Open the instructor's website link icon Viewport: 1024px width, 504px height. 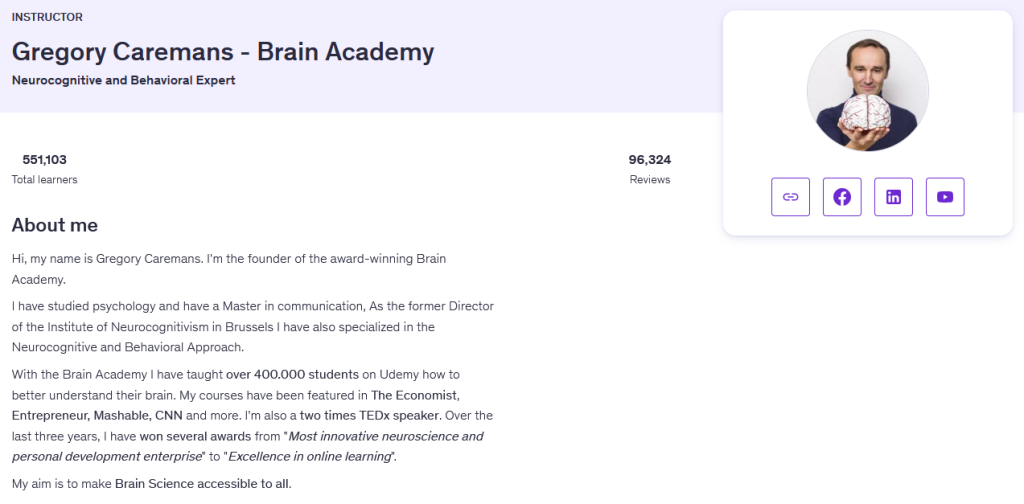[790, 197]
